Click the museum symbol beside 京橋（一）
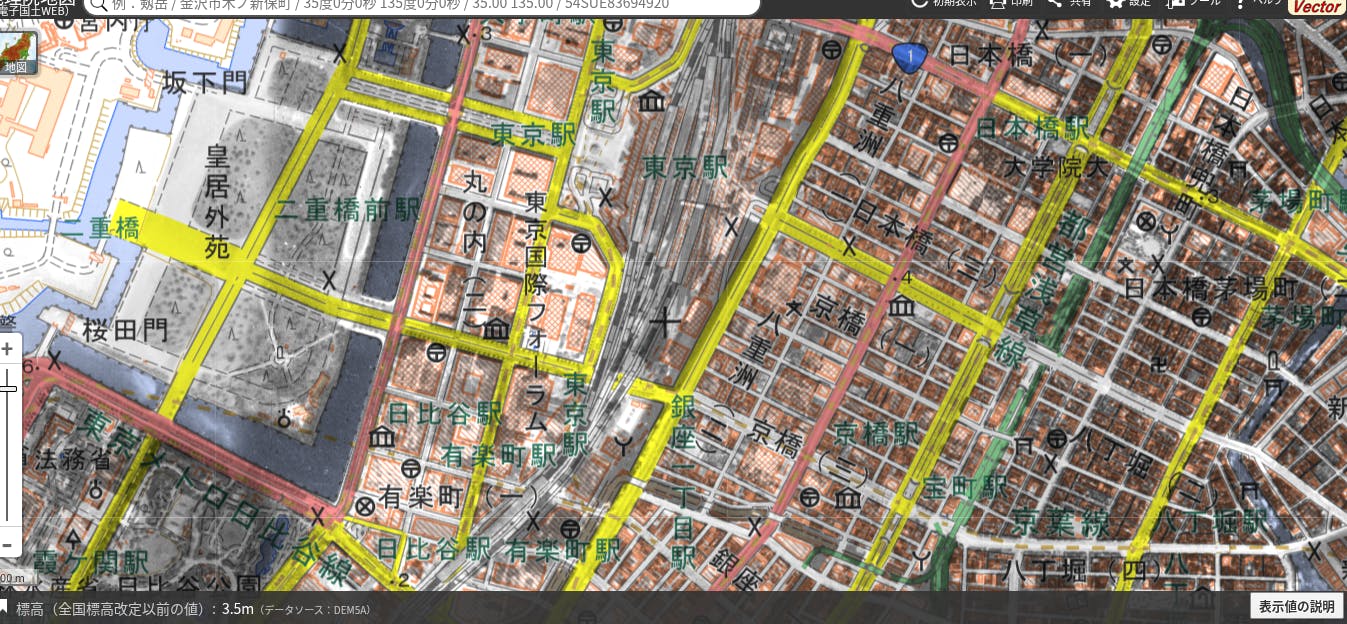The width and height of the screenshot is (1347, 624). pos(902,306)
